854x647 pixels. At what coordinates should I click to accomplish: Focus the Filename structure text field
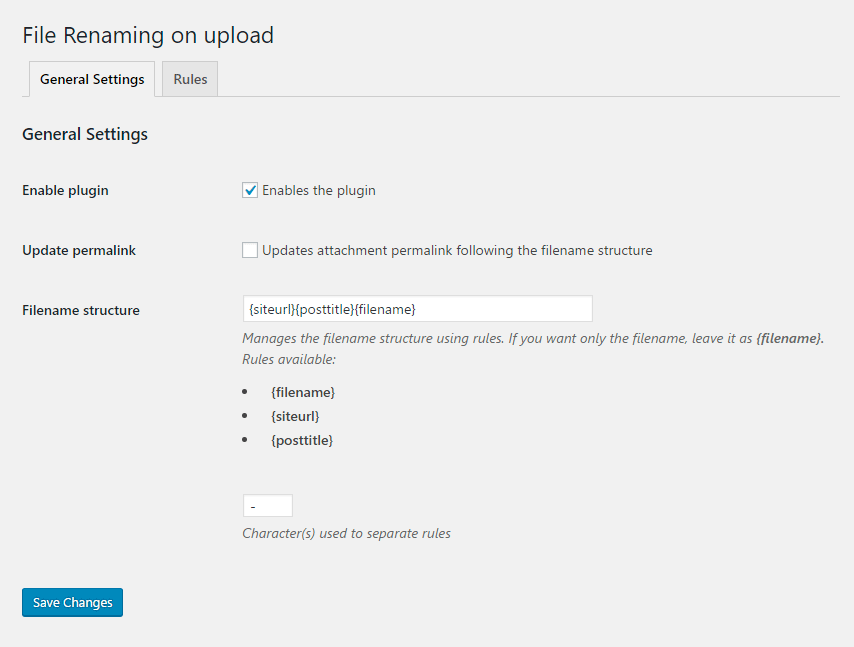417,309
